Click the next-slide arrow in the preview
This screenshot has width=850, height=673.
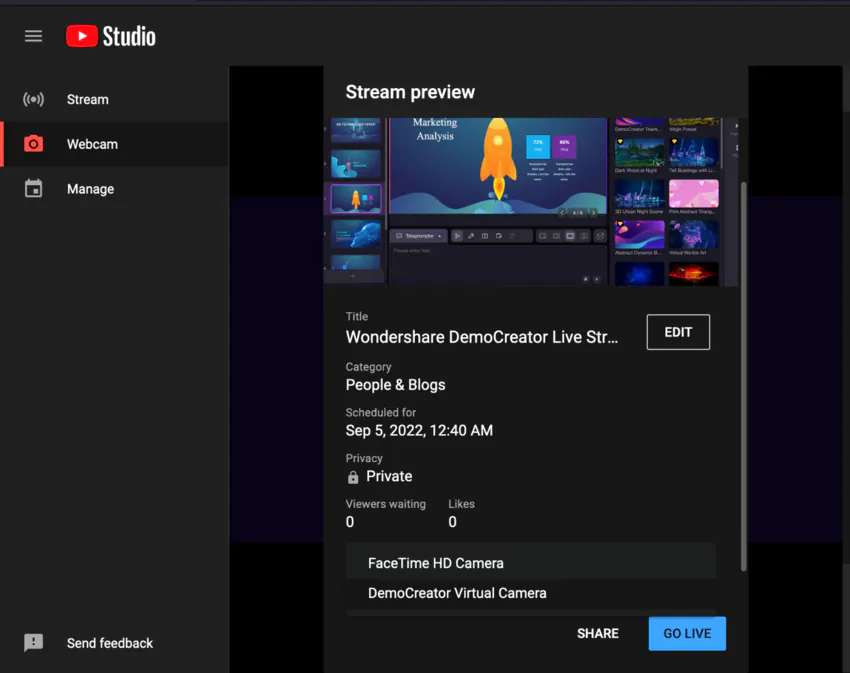coord(594,212)
